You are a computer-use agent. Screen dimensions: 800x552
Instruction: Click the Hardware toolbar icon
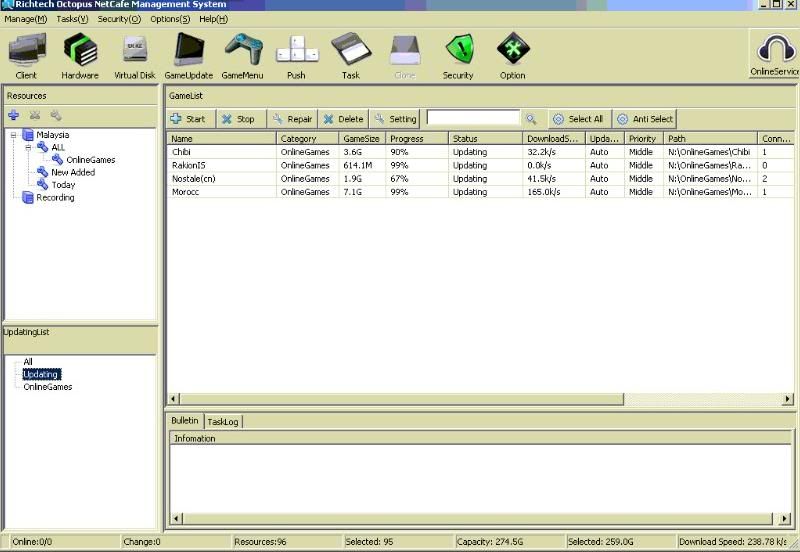(x=80, y=50)
